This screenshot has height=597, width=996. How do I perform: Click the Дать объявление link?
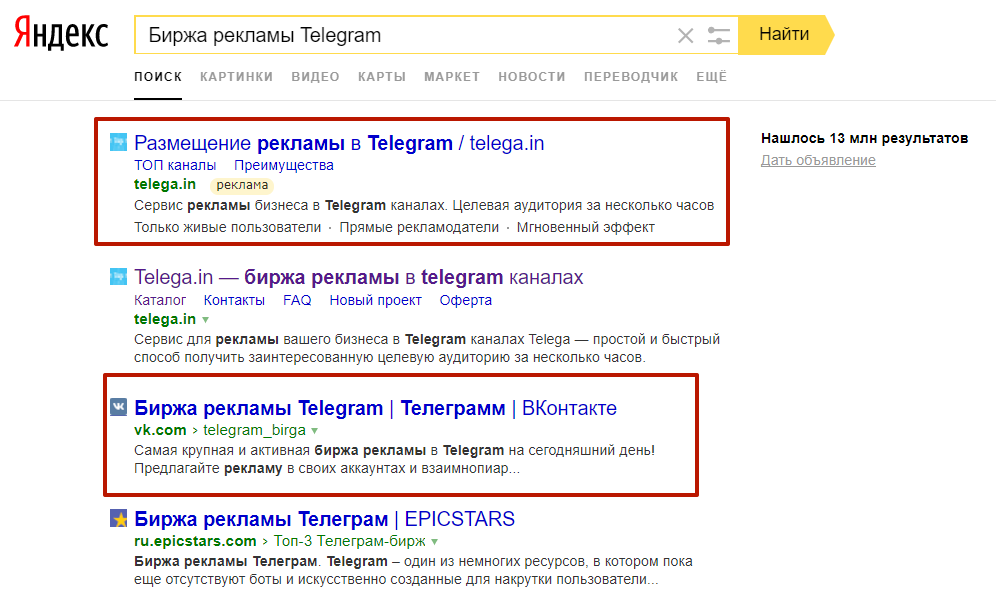pos(817,160)
